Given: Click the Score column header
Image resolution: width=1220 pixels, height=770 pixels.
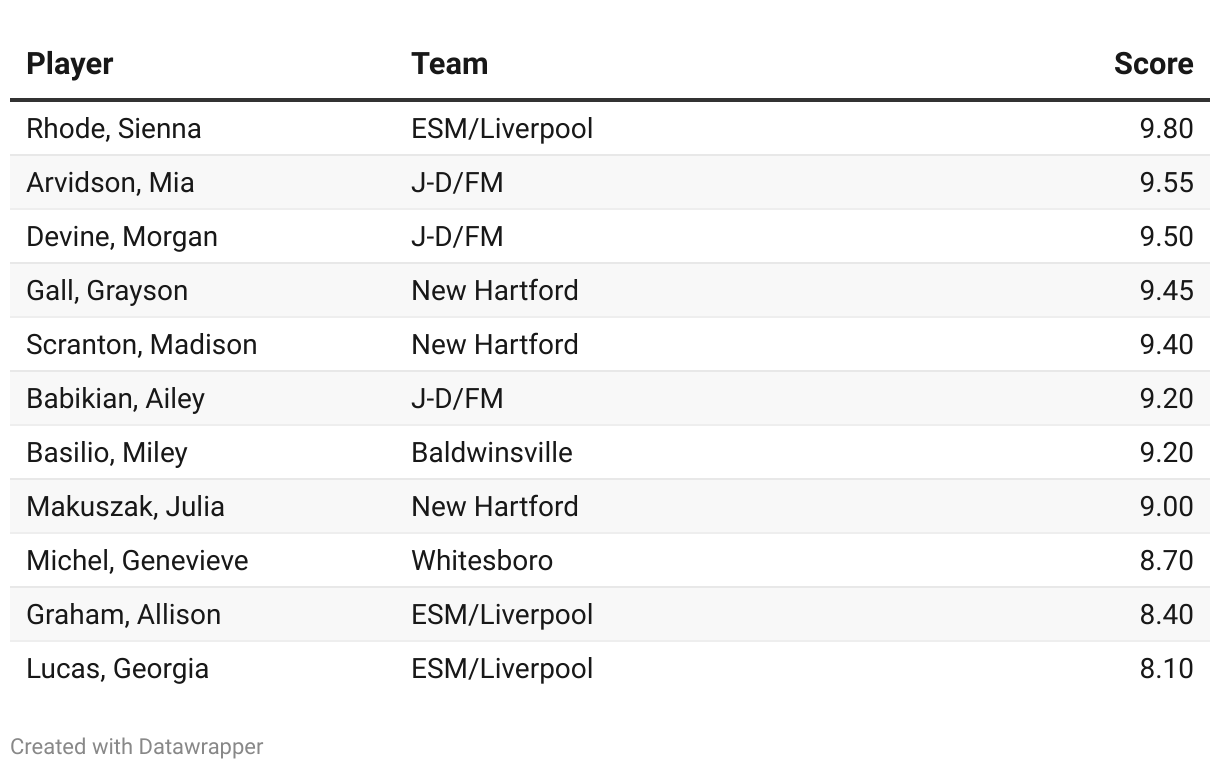Looking at the screenshot, I should coord(1153,64).
